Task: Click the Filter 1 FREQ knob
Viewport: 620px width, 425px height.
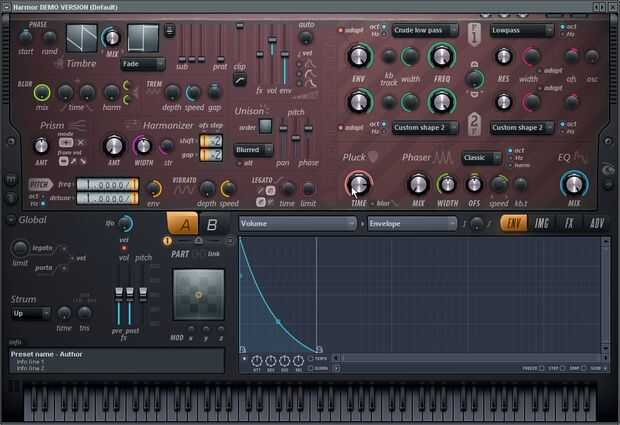Action: pos(442,56)
